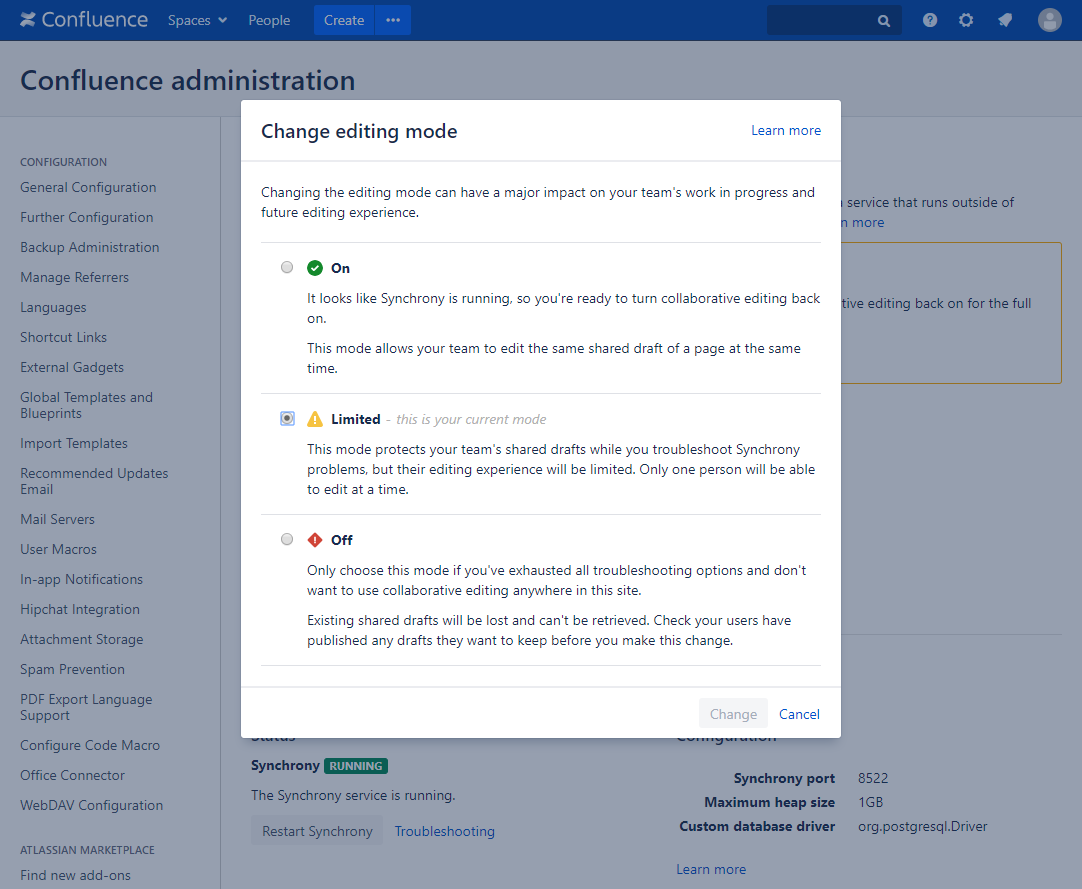This screenshot has height=889, width=1082.
Task: Open Synchrony Troubleshooting link
Action: 444,831
